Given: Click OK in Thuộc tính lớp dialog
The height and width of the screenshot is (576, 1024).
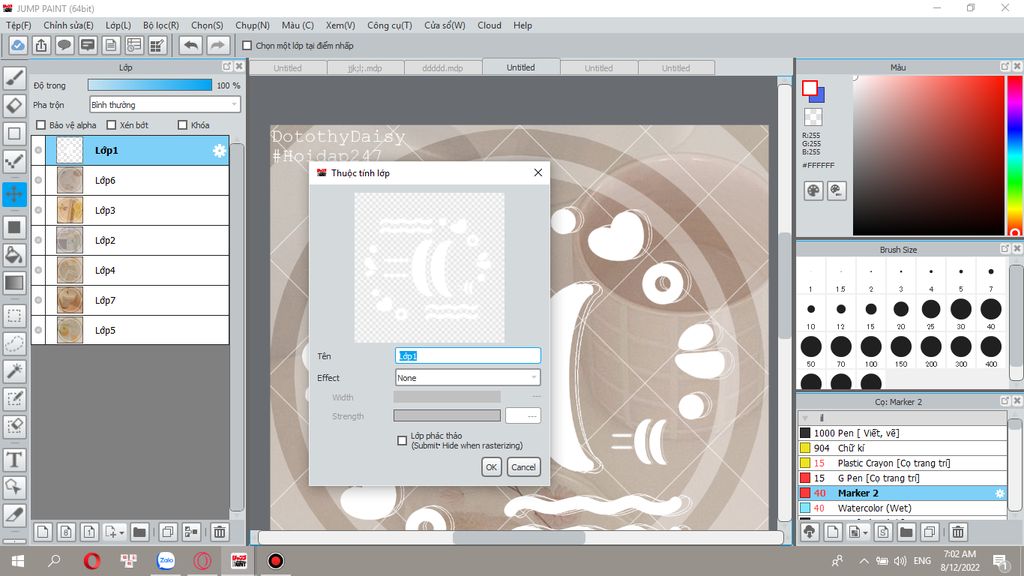Looking at the screenshot, I should pos(491,467).
